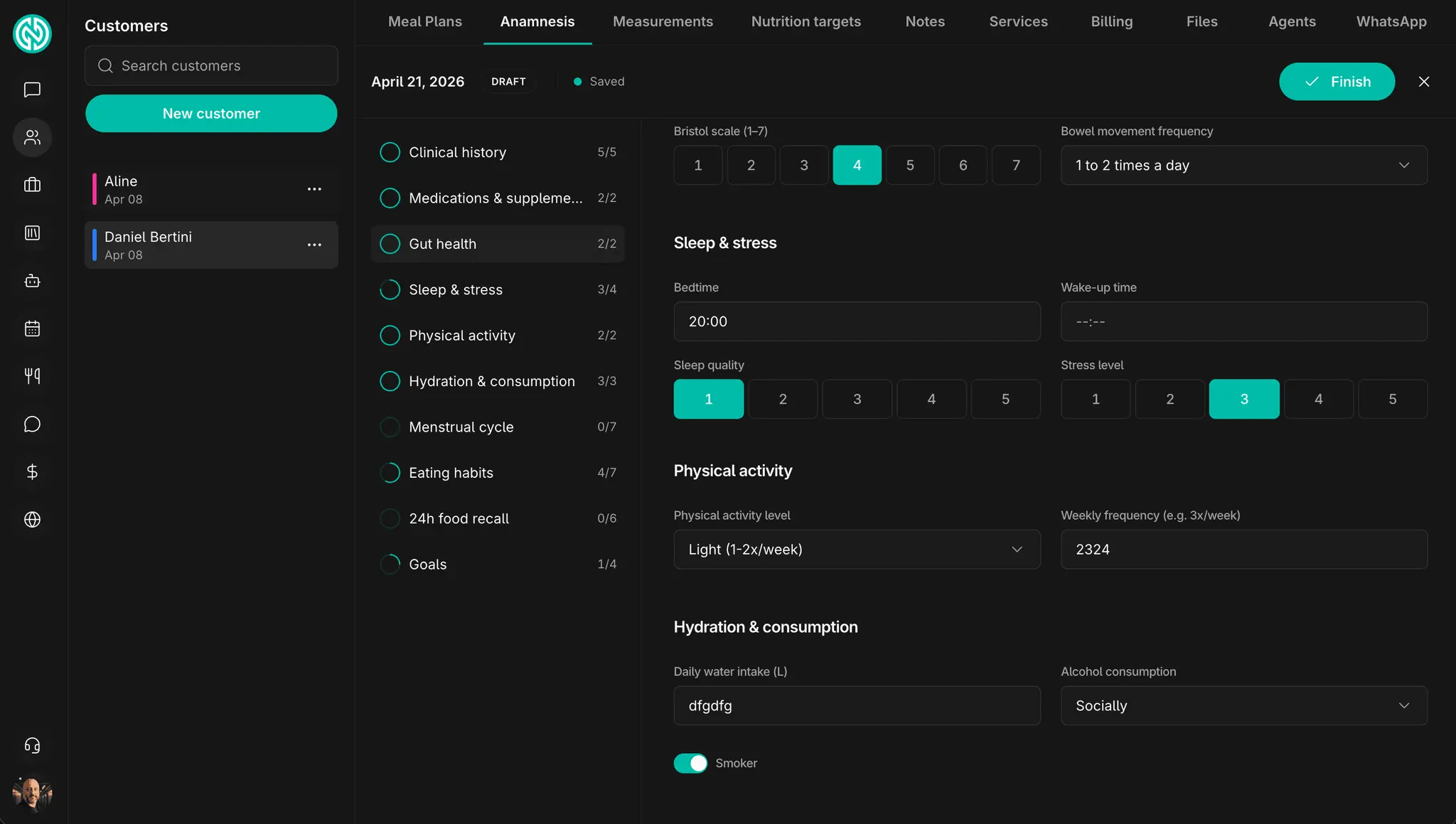1456x824 pixels.
Task: Click the Weekly frequency field
Action: (x=1243, y=550)
